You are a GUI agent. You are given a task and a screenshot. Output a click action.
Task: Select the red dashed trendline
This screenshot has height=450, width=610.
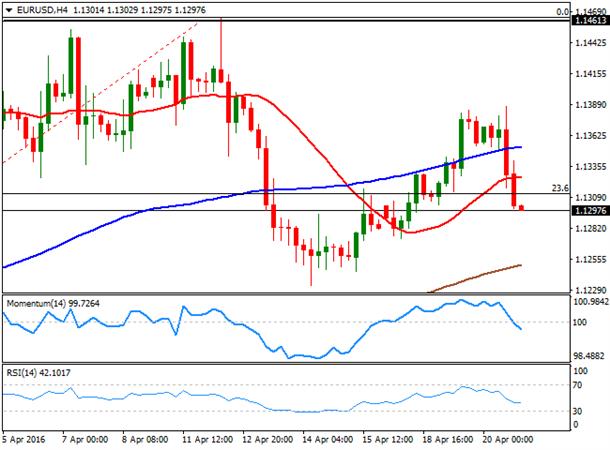tap(100, 92)
